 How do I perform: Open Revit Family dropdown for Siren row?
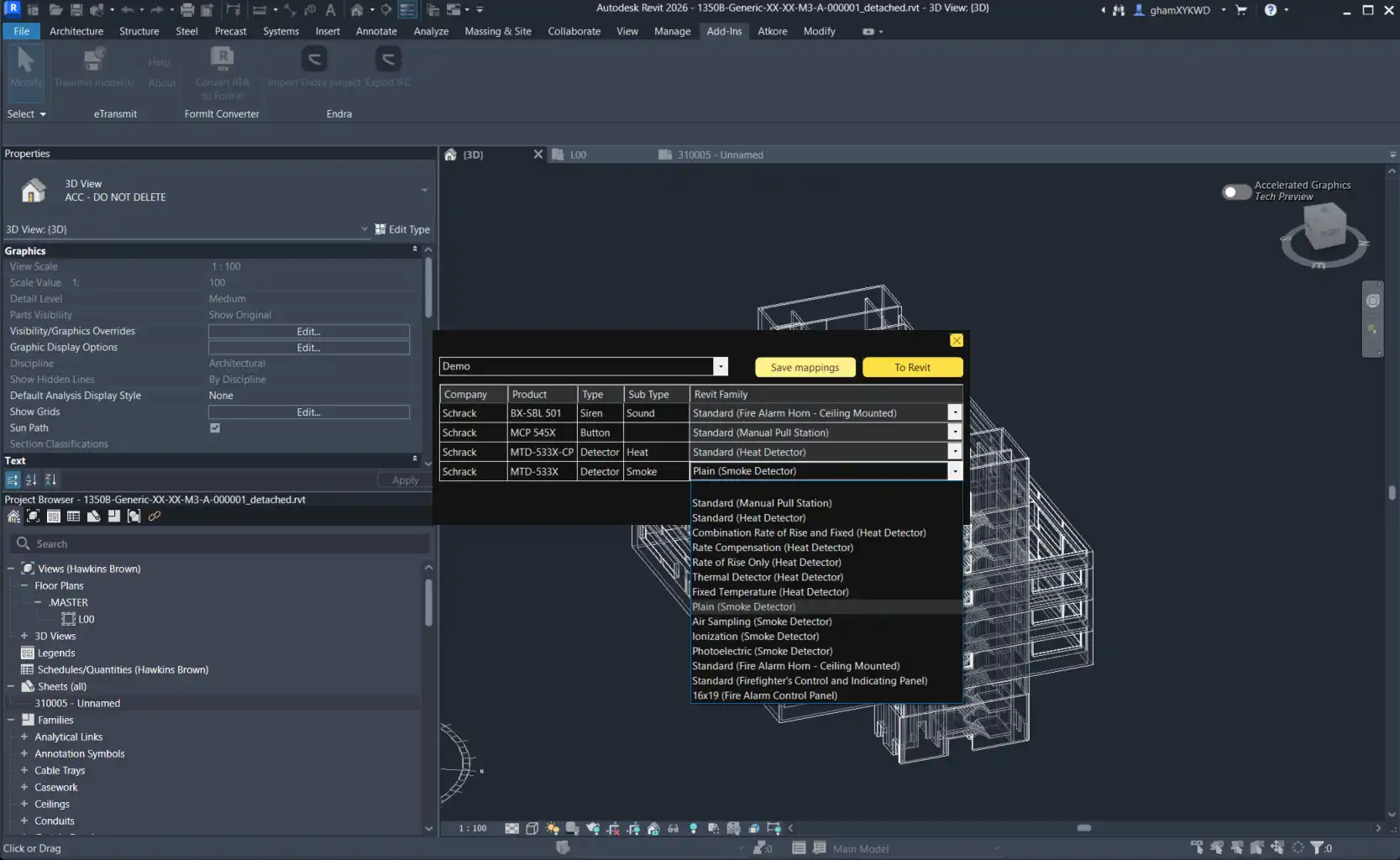(954, 413)
